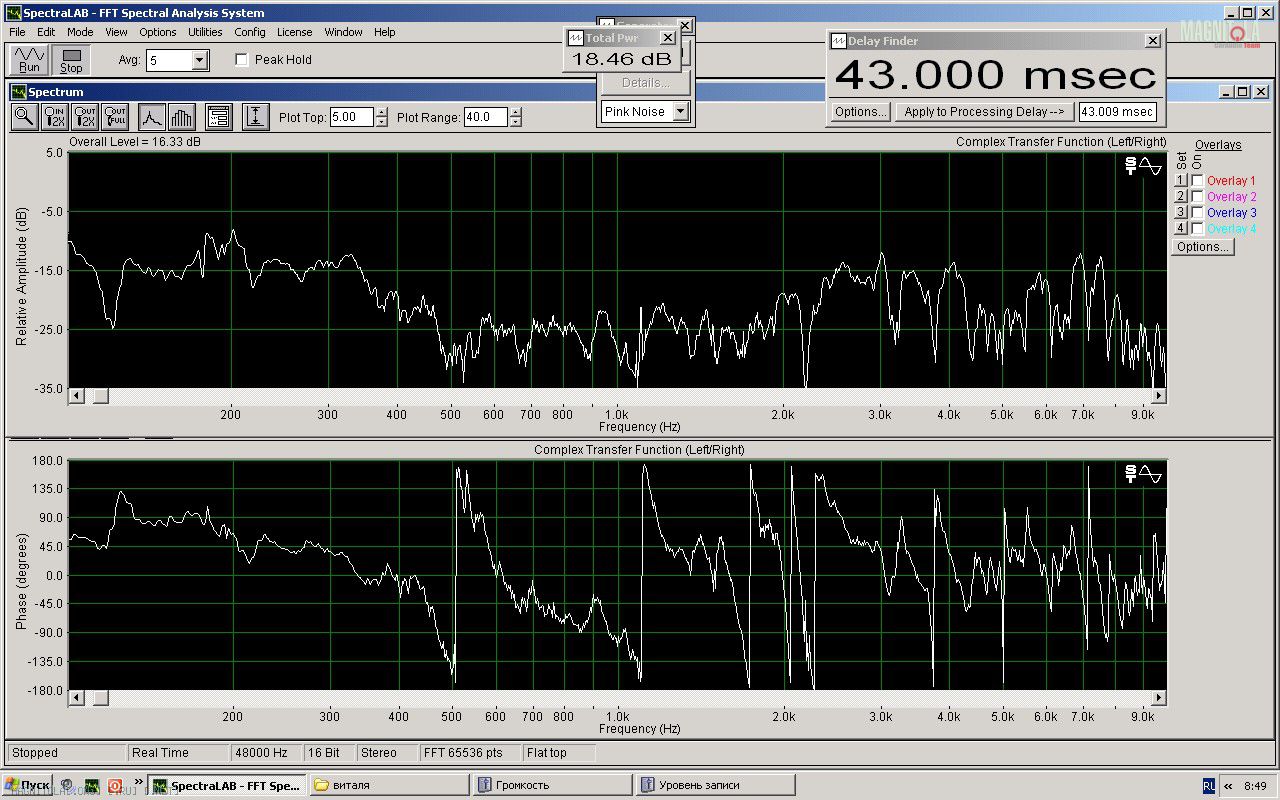Turn on Overlay 1 checkbox
The image size is (1280, 800).
pos(1197,181)
